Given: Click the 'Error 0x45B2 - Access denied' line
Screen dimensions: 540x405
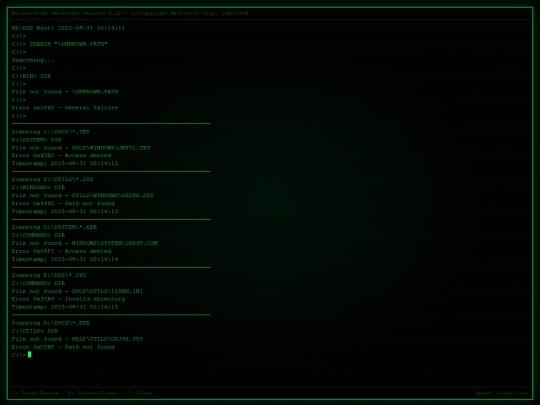Looking at the screenshot, I should point(61,155).
